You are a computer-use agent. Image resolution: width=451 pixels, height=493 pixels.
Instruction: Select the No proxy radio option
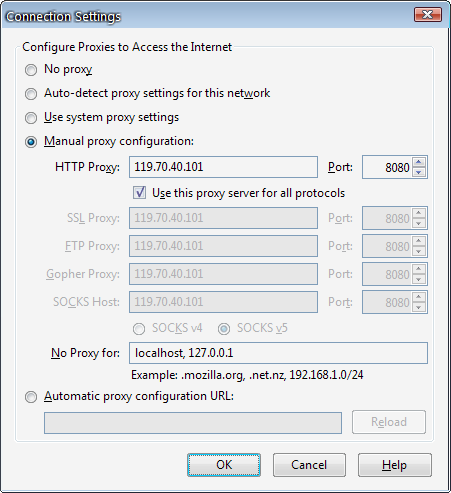tap(31, 70)
